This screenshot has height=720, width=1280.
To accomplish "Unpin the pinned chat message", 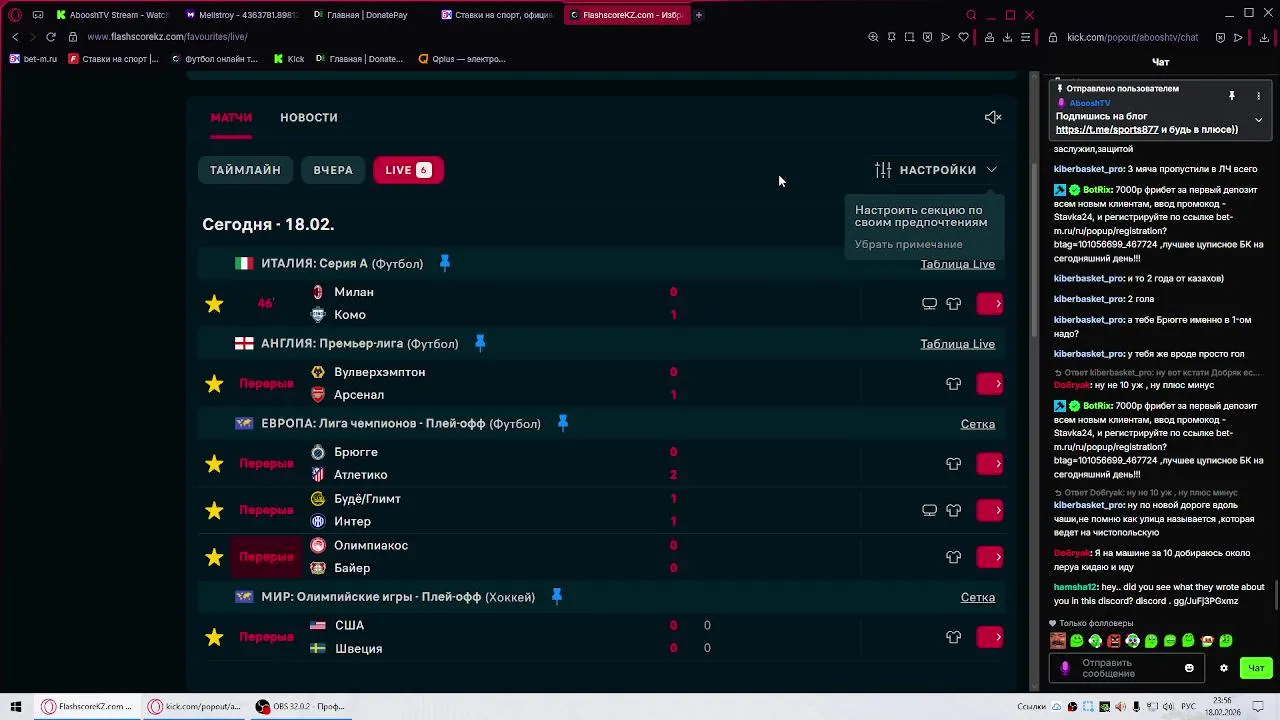I will [x=1232, y=96].
